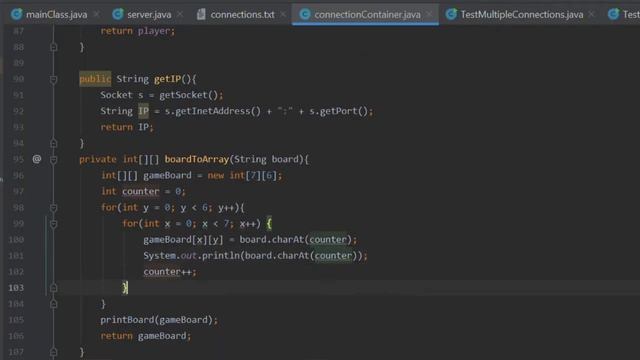Screen dimensions: 640x360
Task: Click 'return IP;' statement
Action: point(127,127)
